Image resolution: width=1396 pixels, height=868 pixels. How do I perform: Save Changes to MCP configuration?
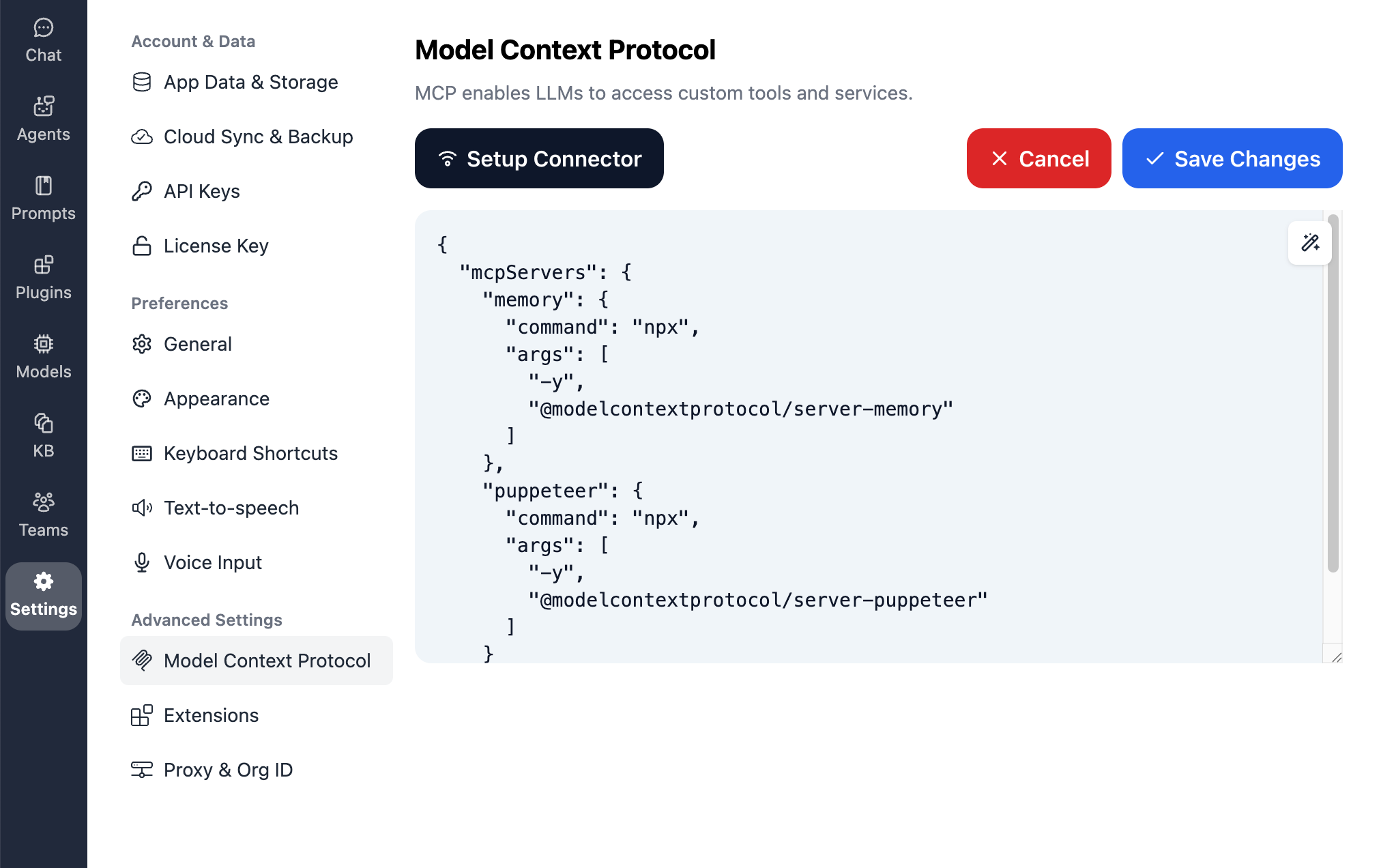1232,158
